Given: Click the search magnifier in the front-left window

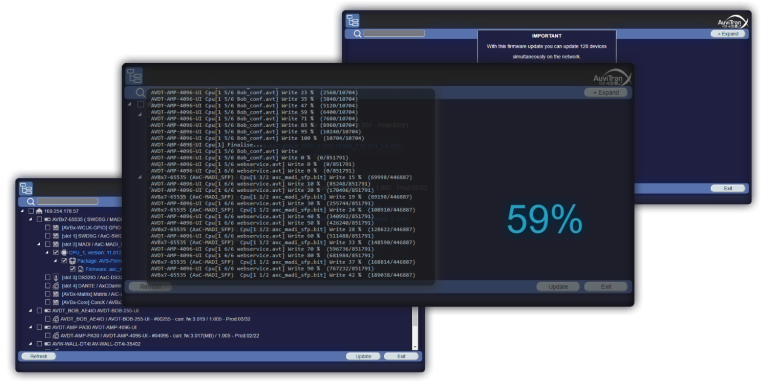Looking at the screenshot, I should coord(31,201).
